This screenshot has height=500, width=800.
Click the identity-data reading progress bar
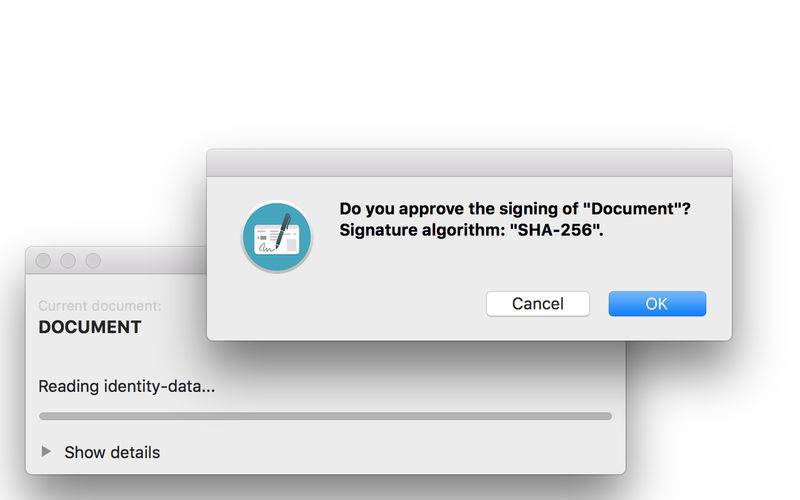click(326, 416)
